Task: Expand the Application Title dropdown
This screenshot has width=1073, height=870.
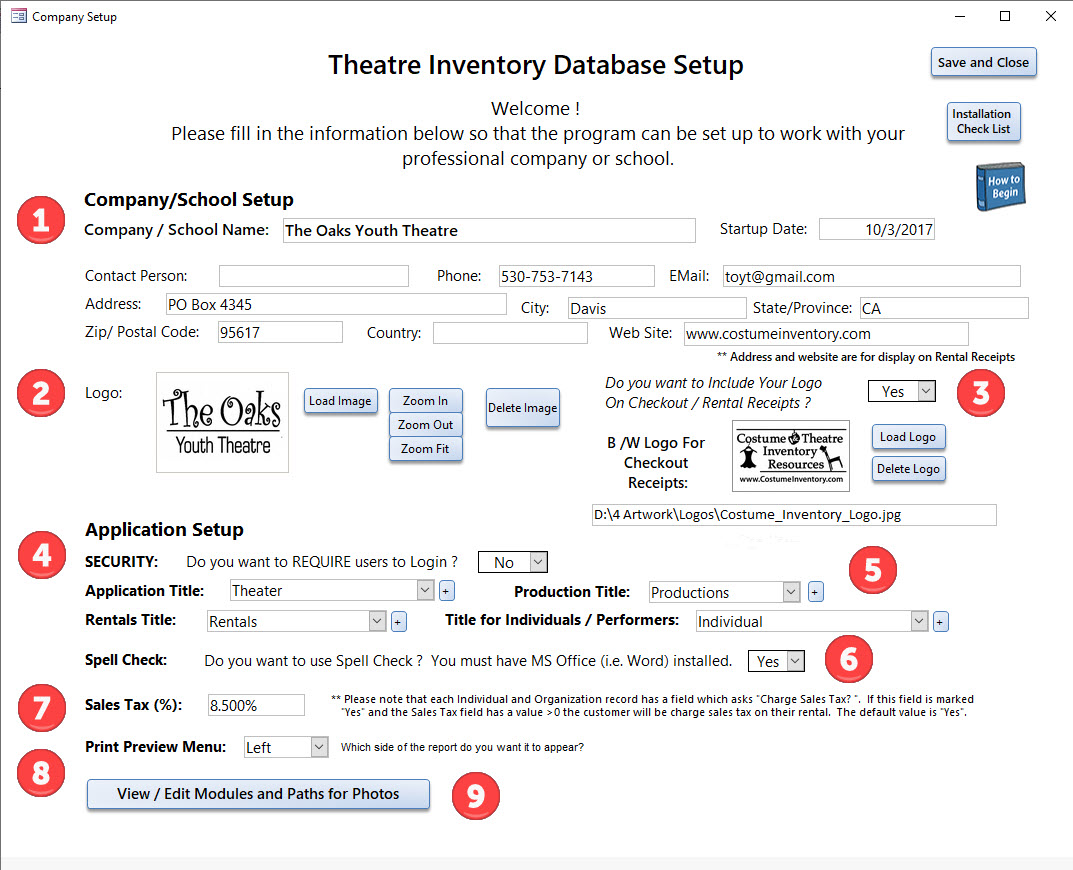Action: (x=425, y=590)
